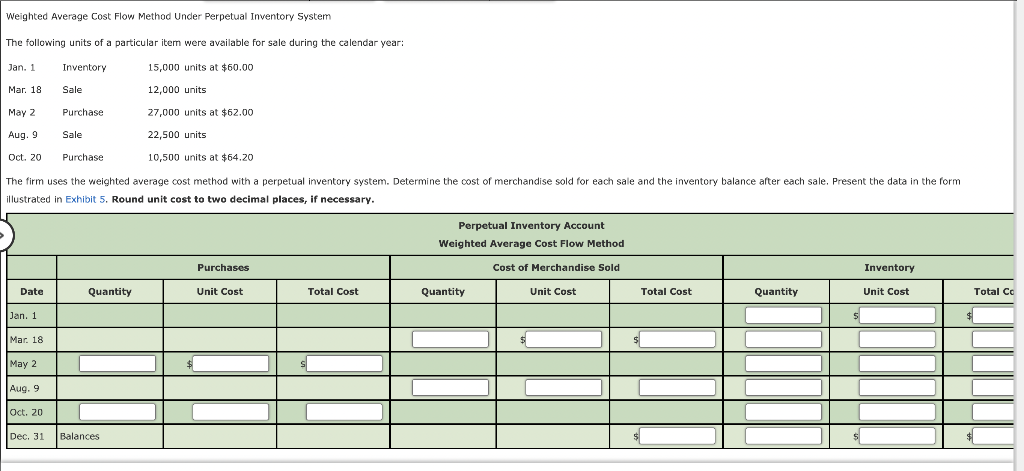Click the 'Cost of Merchandise Sold' group header
Image resolution: width=1024 pixels, height=471 pixels.
click(x=556, y=268)
